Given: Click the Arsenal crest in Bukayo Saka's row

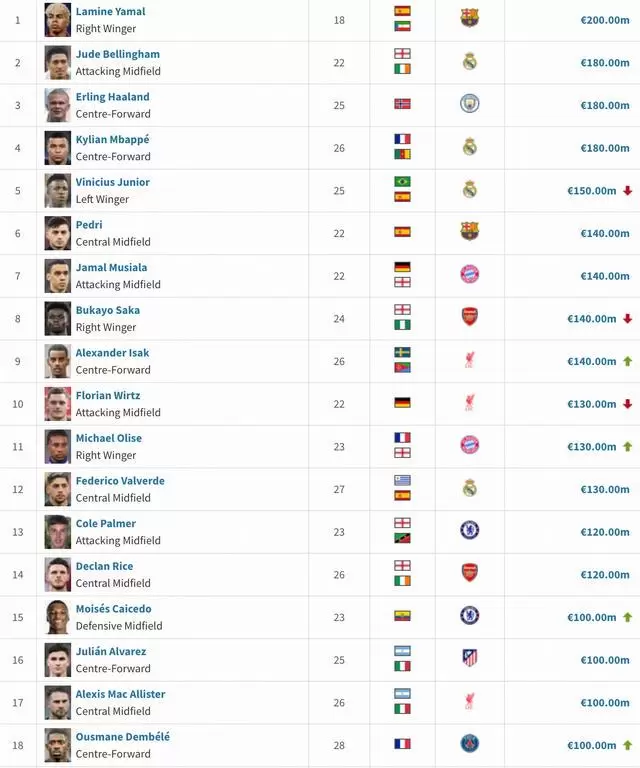Looking at the screenshot, I should (x=469, y=317).
